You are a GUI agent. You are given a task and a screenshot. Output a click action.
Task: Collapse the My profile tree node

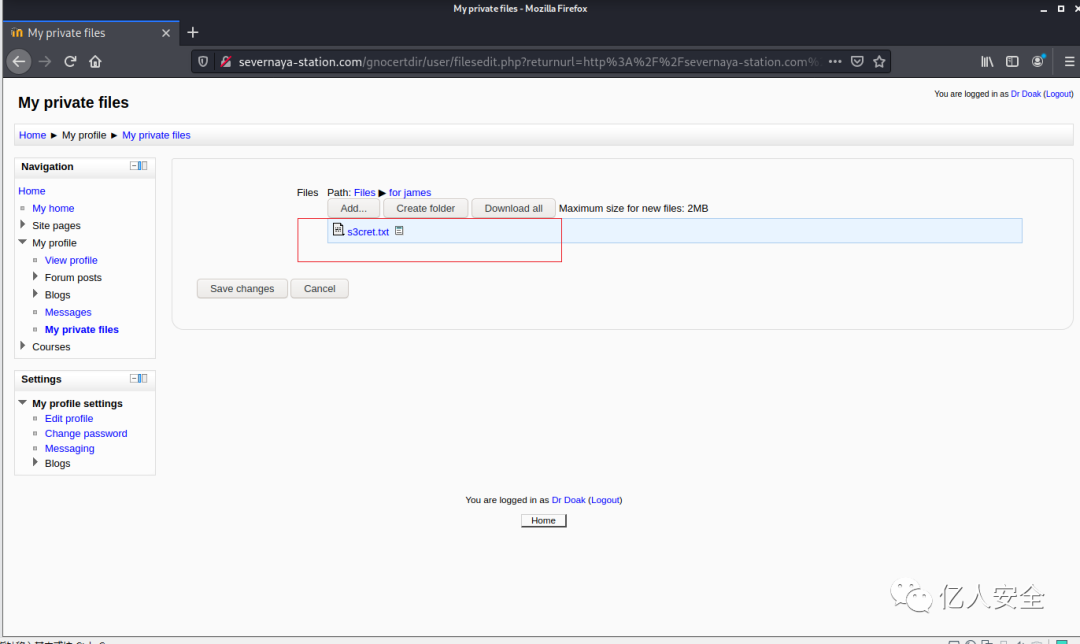(x=23, y=242)
